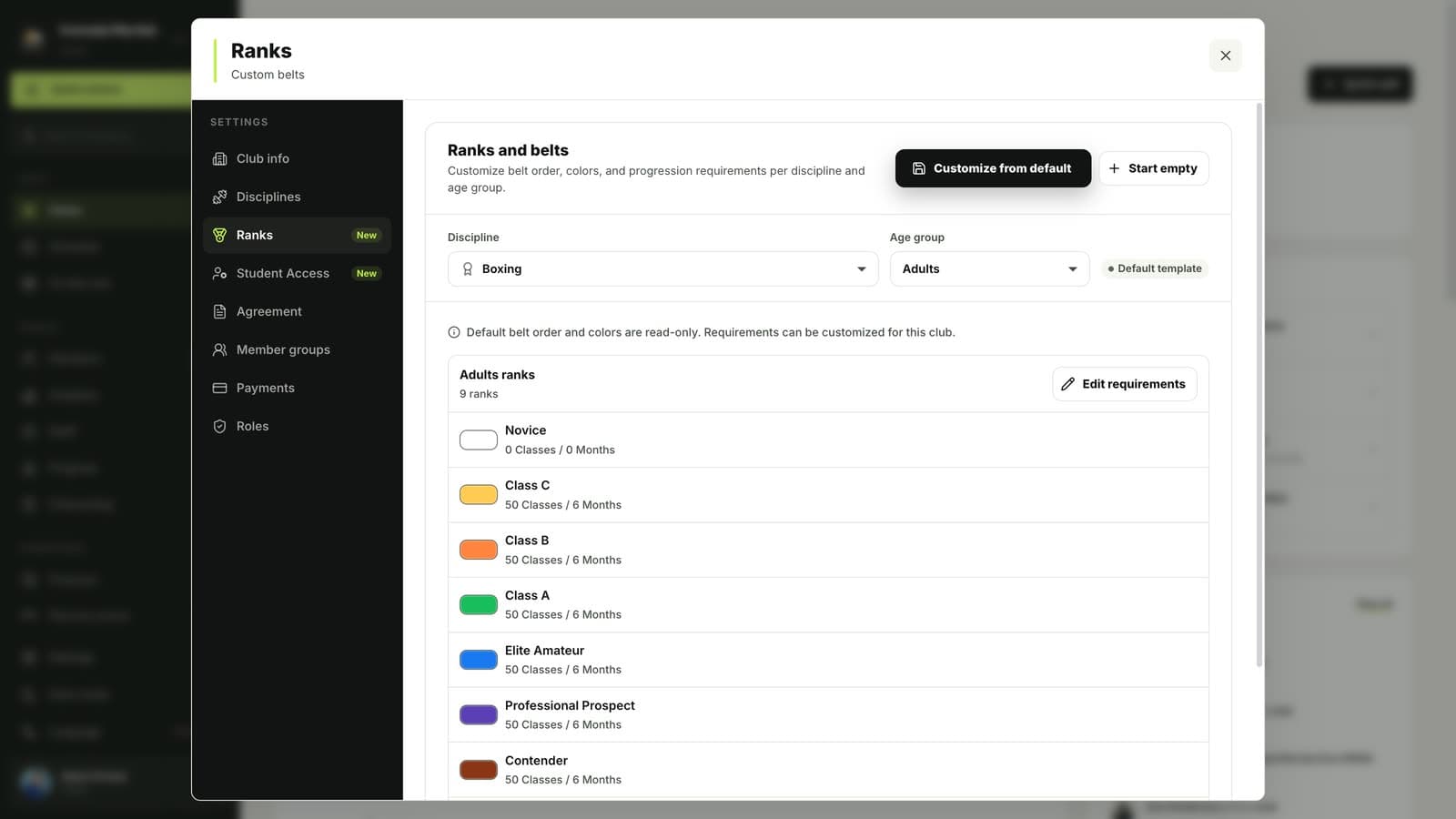Open Member groups settings
Image resolution: width=1456 pixels, height=819 pixels.
297,349
